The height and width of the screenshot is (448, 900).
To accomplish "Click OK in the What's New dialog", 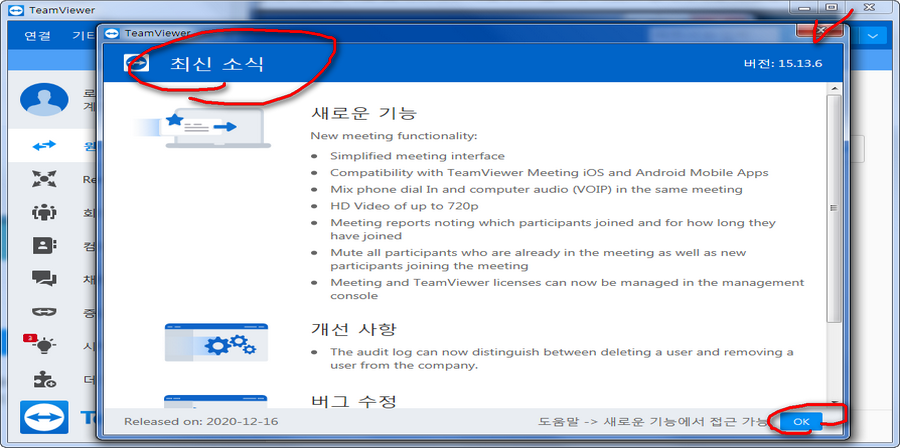I will [x=801, y=422].
